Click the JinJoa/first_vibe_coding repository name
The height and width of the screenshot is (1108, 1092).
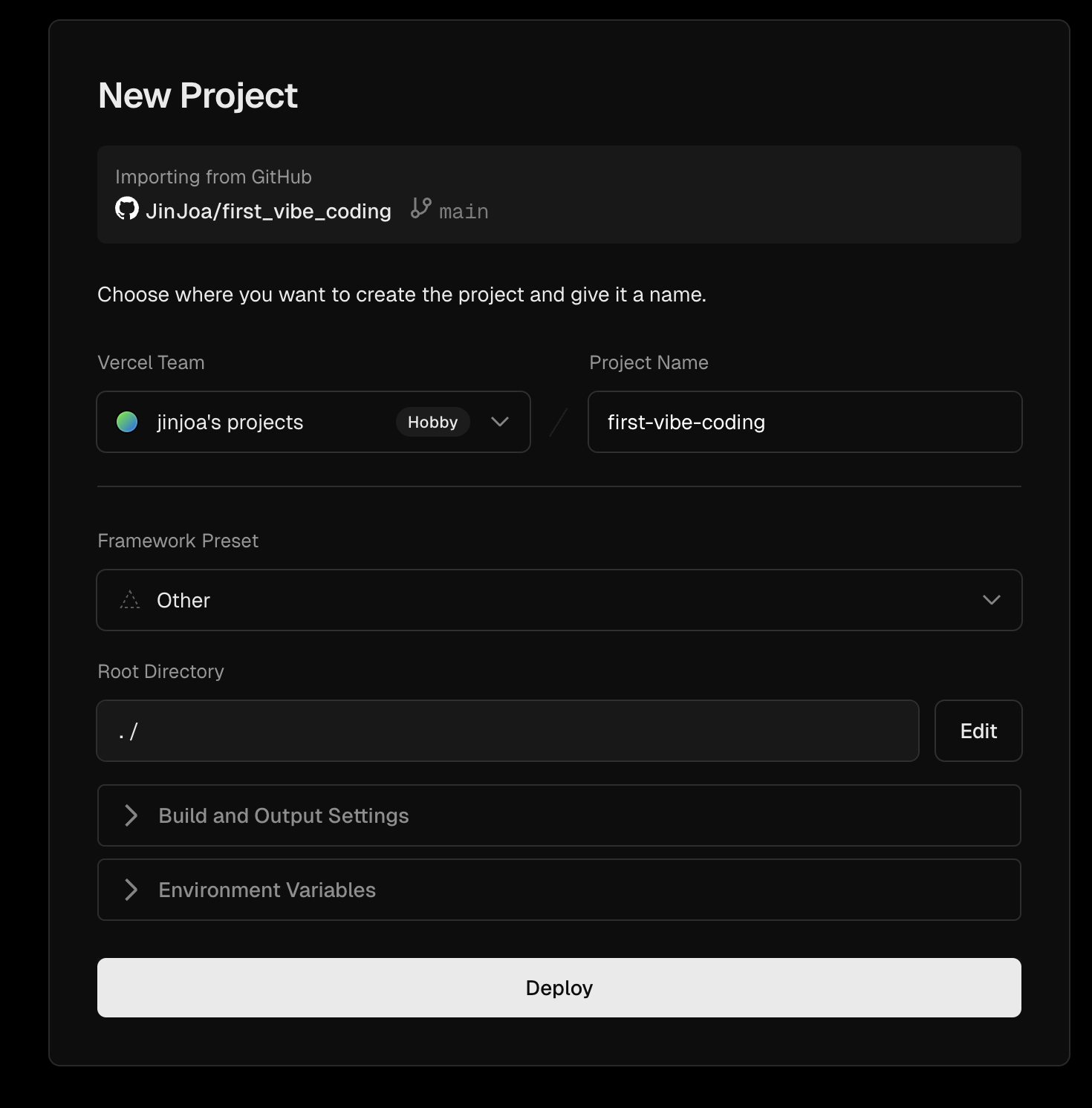[x=269, y=212]
